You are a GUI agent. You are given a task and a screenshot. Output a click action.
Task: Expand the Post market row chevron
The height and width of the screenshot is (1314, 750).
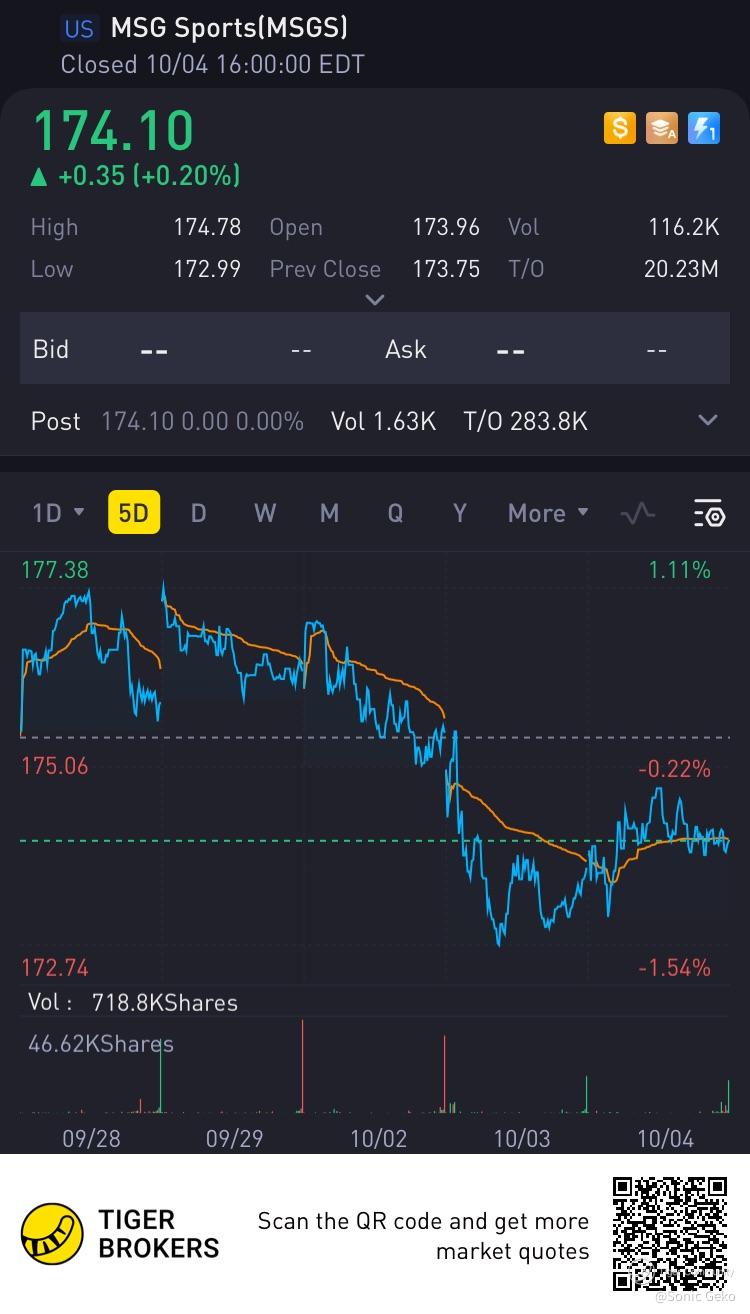(x=708, y=421)
